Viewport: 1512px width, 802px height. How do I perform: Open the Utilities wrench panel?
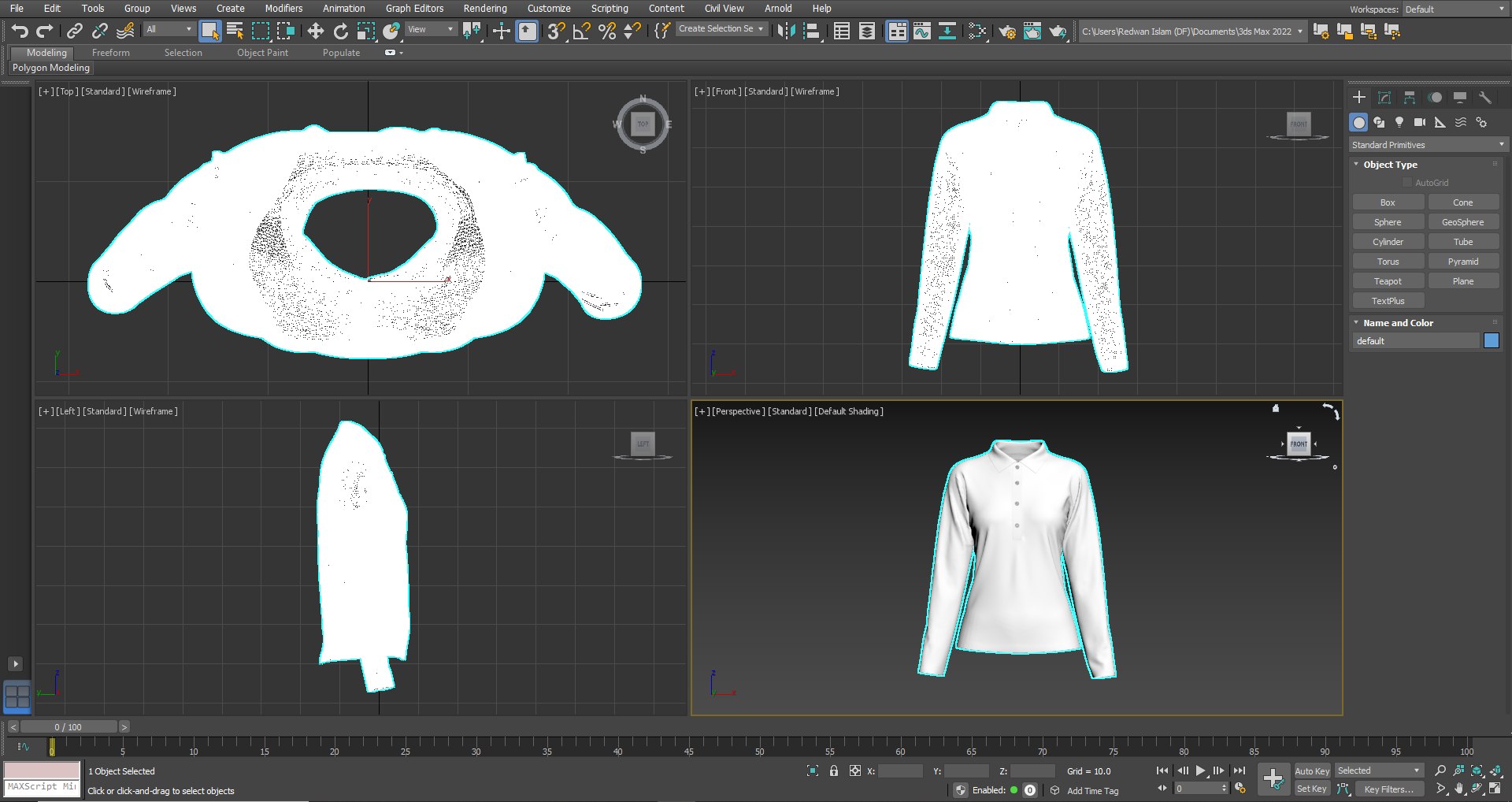[1485, 98]
